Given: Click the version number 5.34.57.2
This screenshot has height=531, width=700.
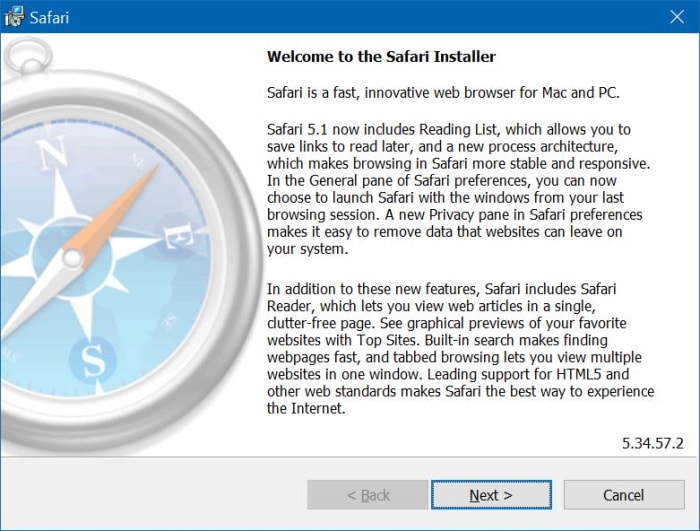Looking at the screenshot, I should coord(653,443).
